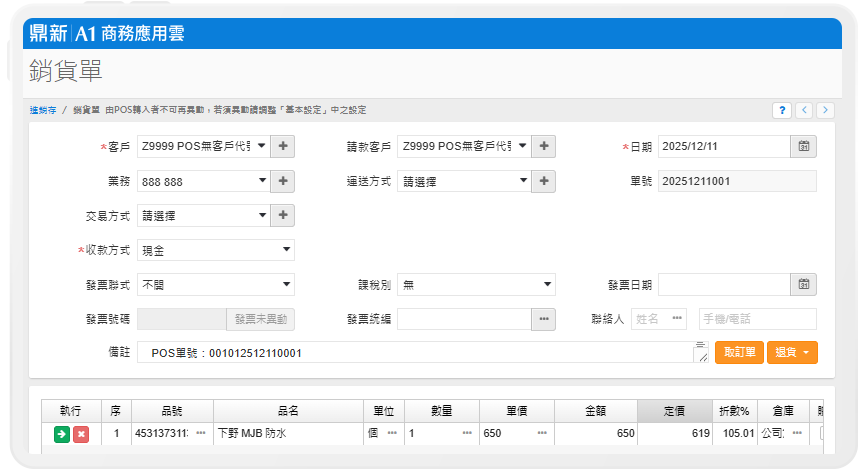Toggle the checkbox at row 1's right edge
Viewport: 865px width, 470px height.
click(x=823, y=434)
